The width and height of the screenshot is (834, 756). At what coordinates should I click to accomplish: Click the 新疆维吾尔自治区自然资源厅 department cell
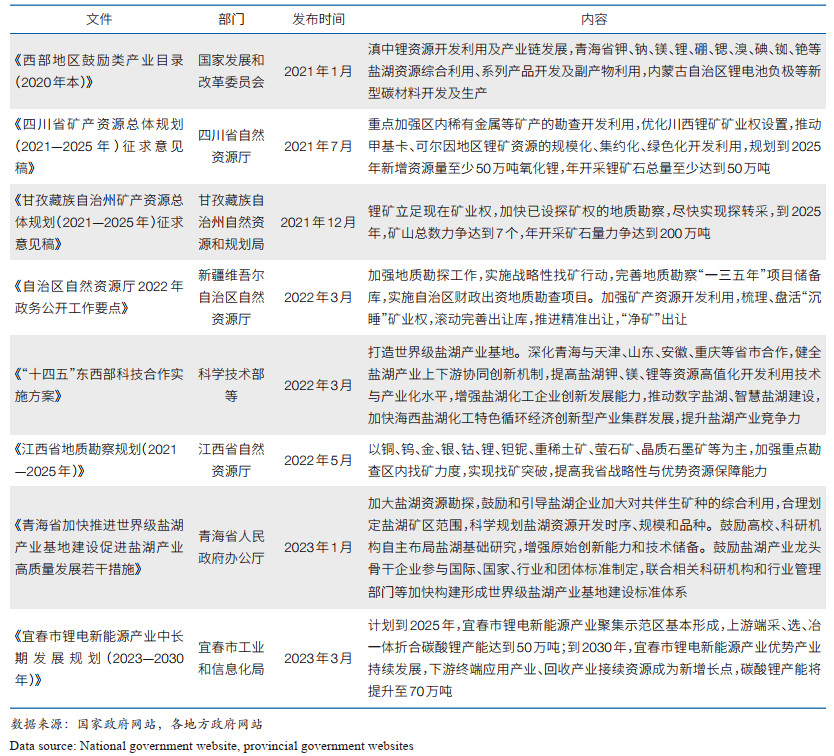[231, 297]
